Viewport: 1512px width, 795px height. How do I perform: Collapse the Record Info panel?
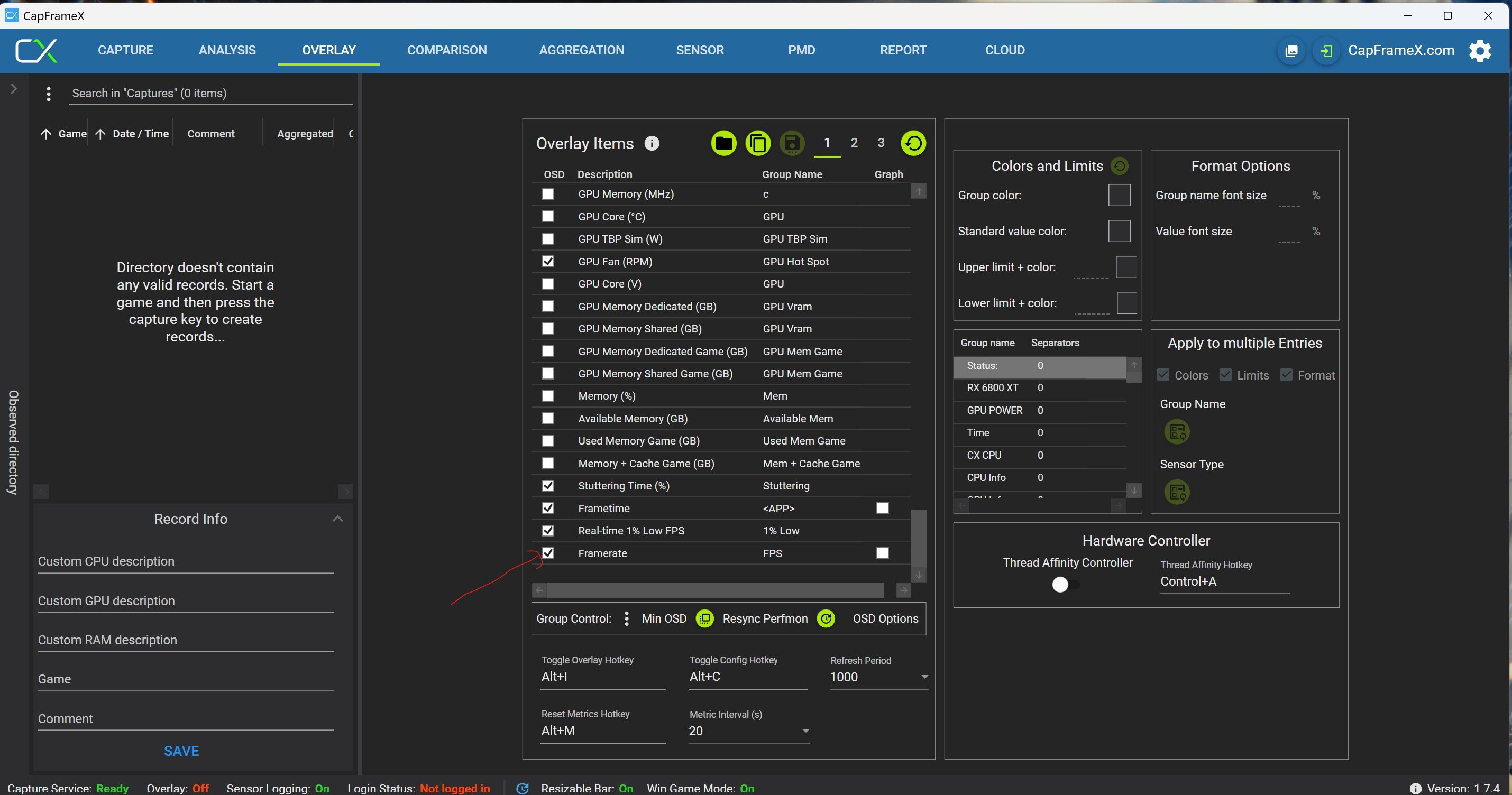[337, 519]
